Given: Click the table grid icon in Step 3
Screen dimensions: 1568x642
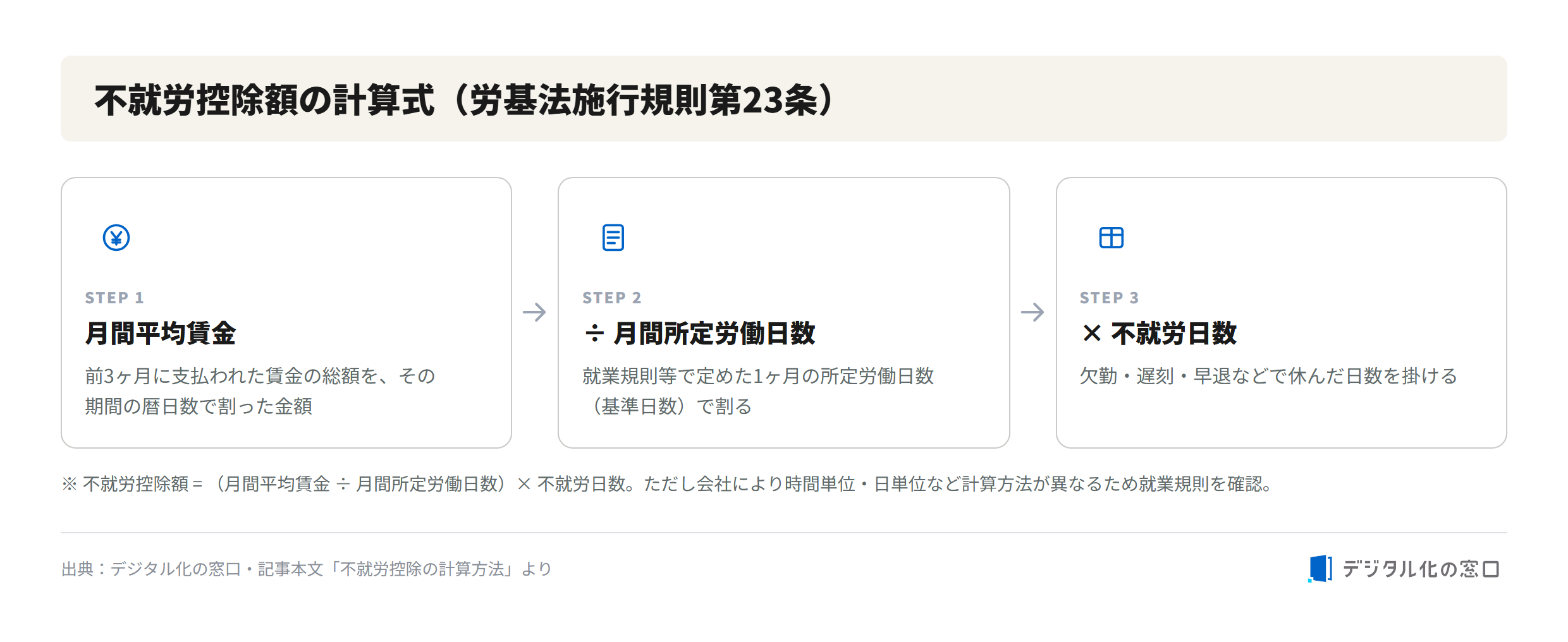Looking at the screenshot, I should point(1111,238).
